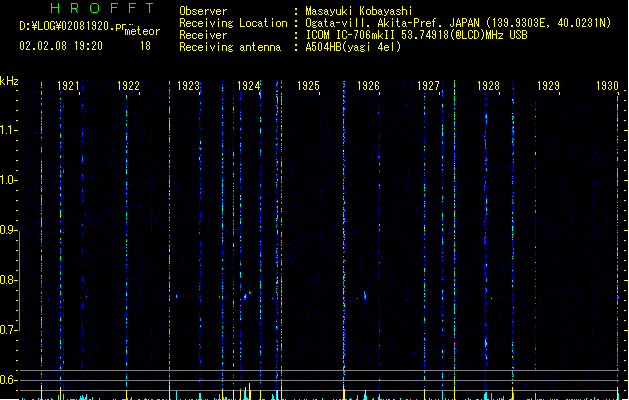Select antenna value A504HB(yagi 4el)
Screen dimensions: 629x400
pos(353,47)
